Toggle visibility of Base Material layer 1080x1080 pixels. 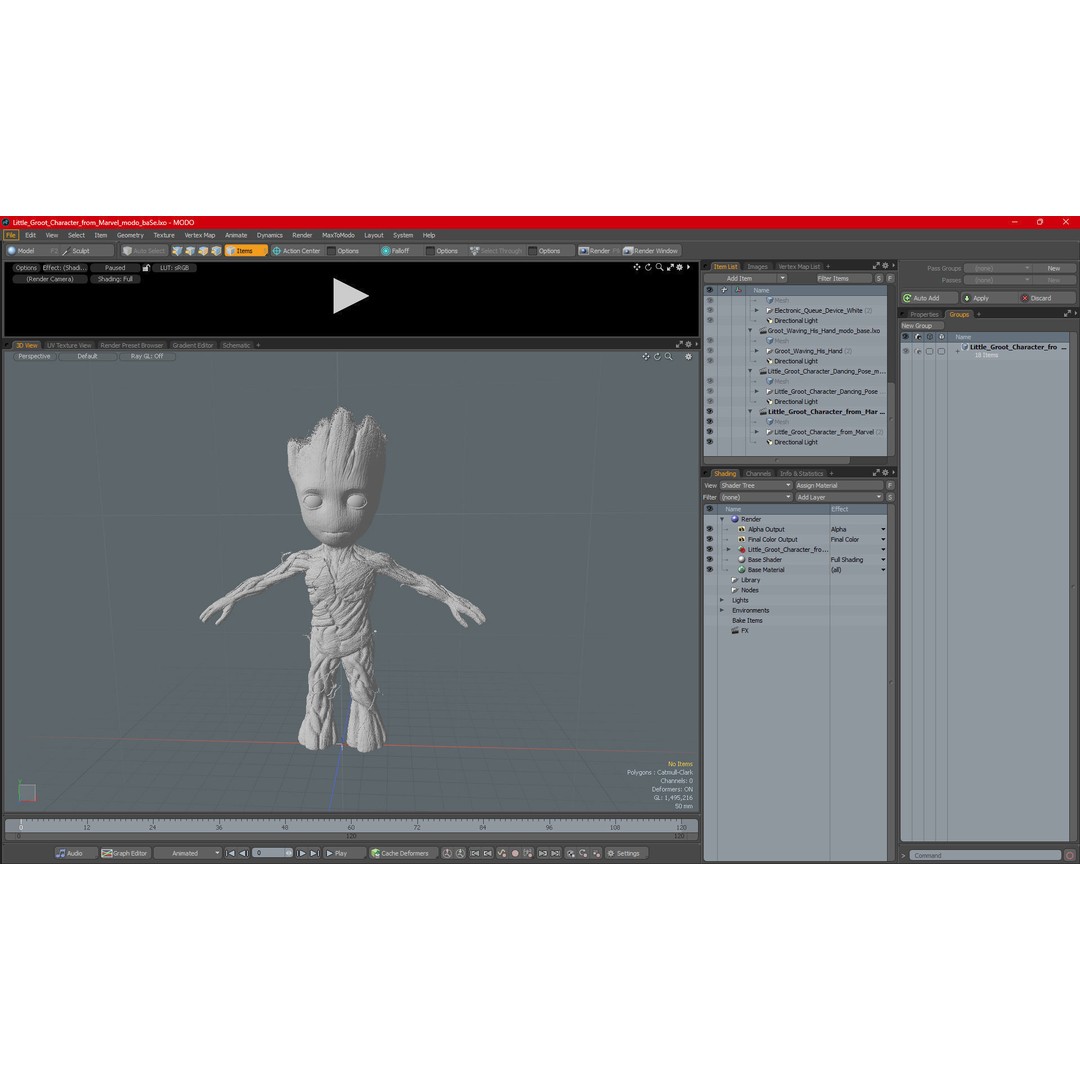click(709, 570)
